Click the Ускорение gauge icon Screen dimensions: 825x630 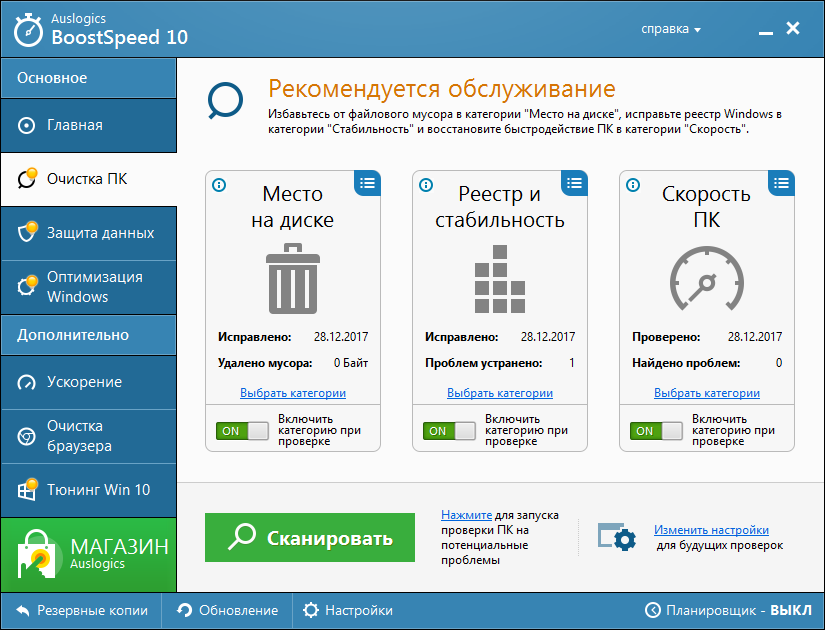pyautogui.click(x=26, y=382)
